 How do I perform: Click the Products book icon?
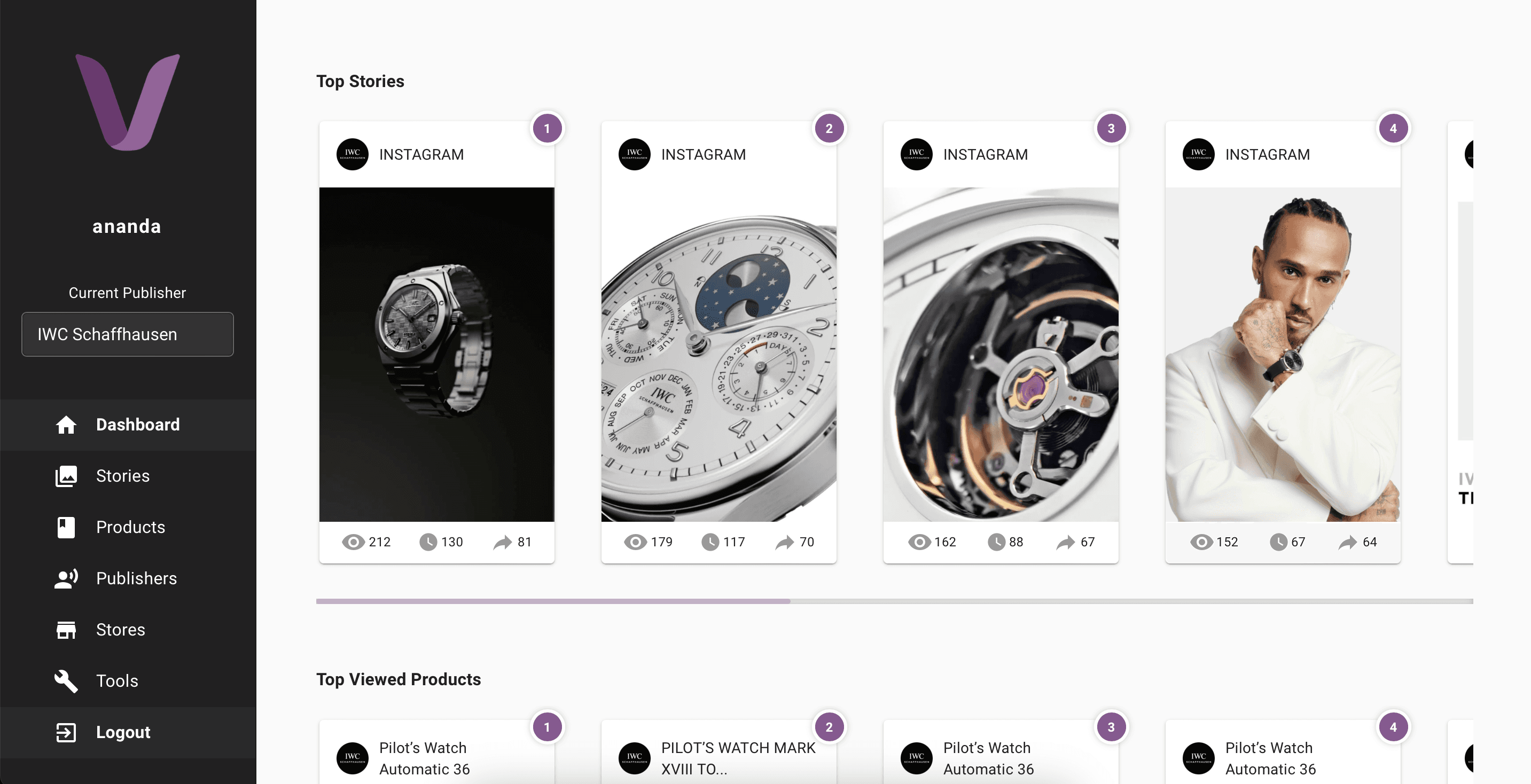click(x=66, y=527)
